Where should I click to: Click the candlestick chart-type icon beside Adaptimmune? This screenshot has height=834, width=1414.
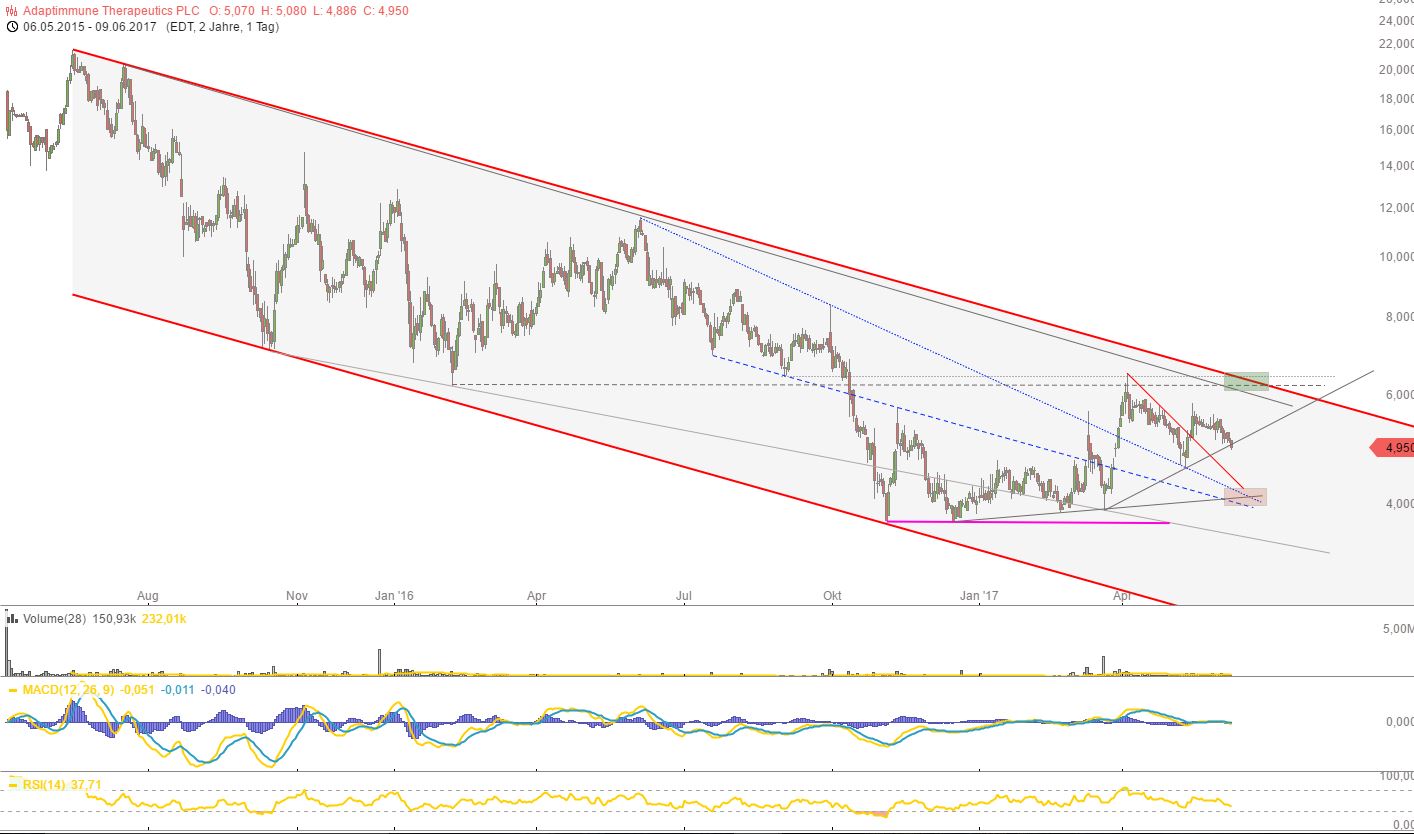pyautogui.click(x=12, y=11)
